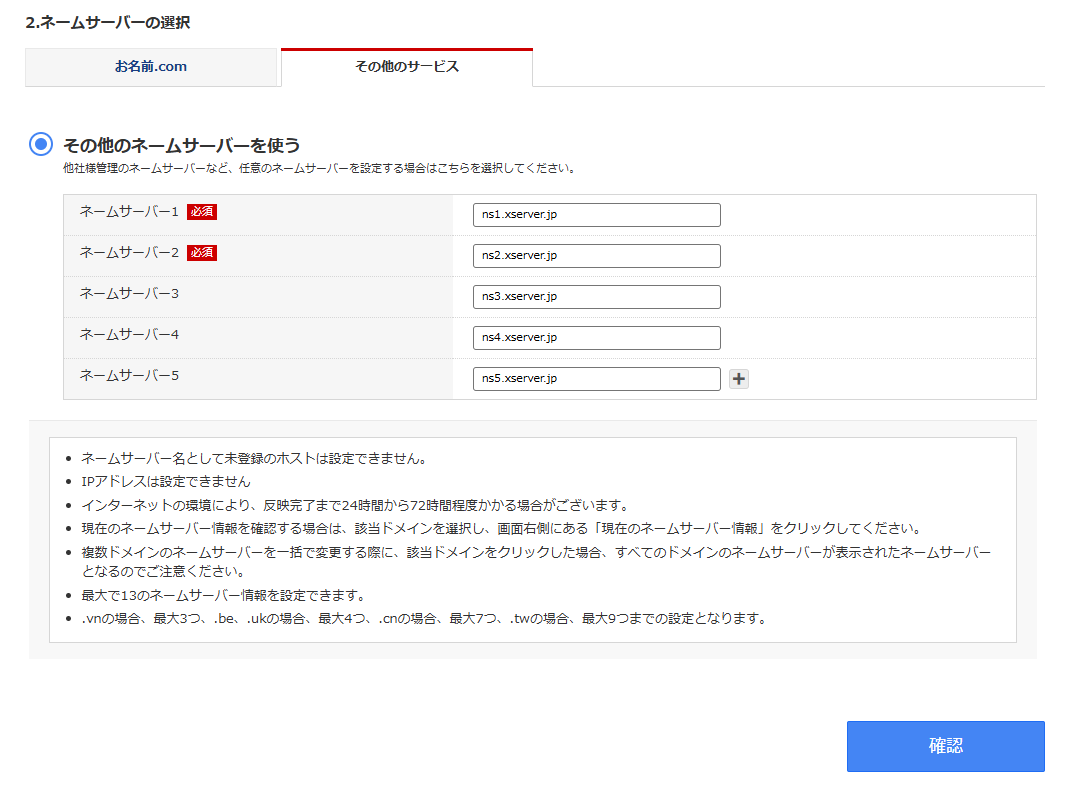This screenshot has height=801, width=1074.
Task: Click the 確認 button
Action: coord(945,746)
